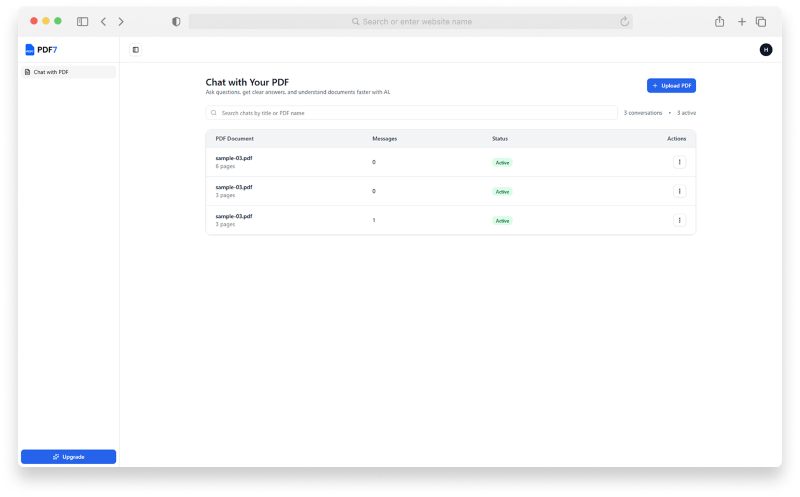Open actions menu for the 6 pages document

pos(680,162)
